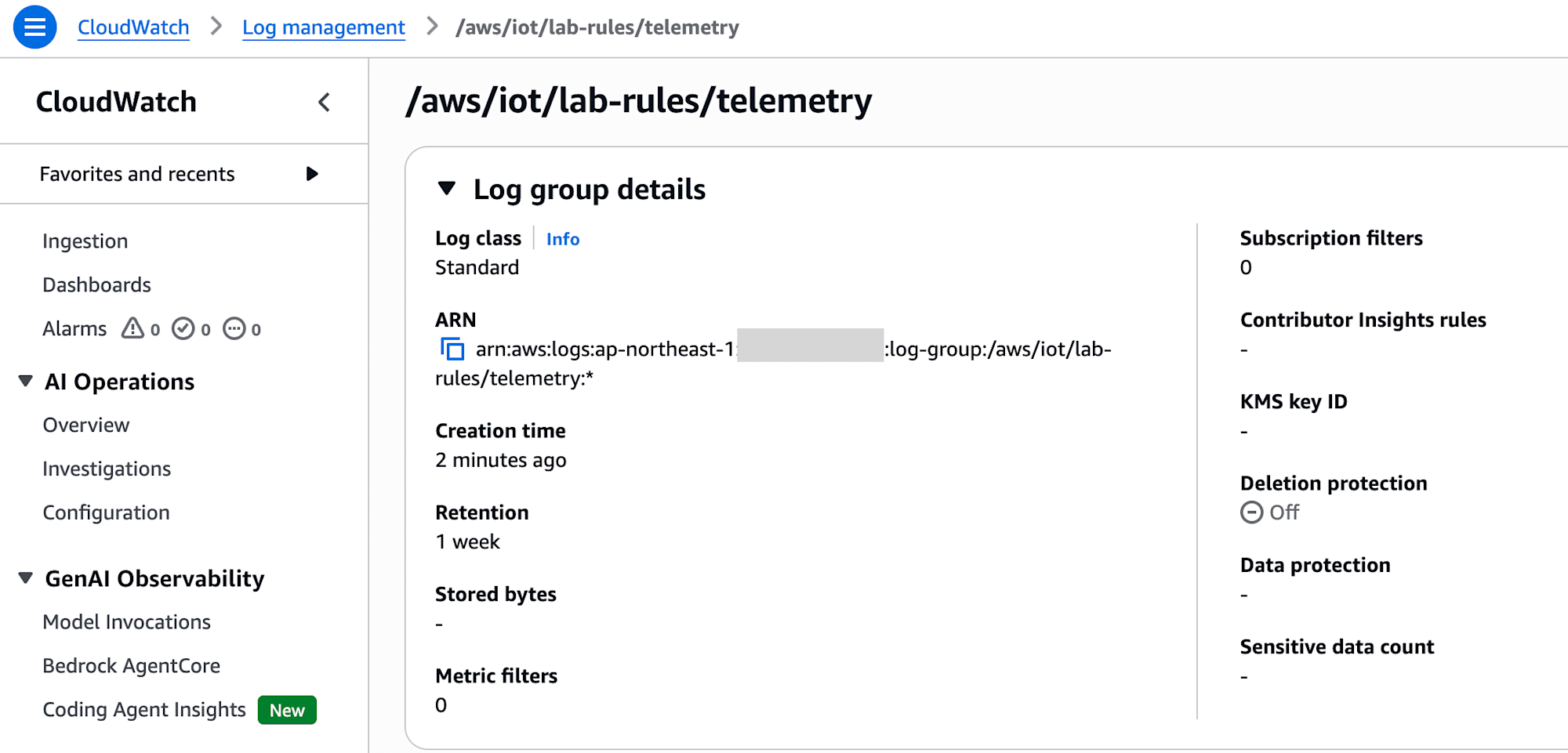The height and width of the screenshot is (753, 1568).
Task: Click the /aws/iot/lab-rules/telemetry page heading
Action: tap(639, 101)
